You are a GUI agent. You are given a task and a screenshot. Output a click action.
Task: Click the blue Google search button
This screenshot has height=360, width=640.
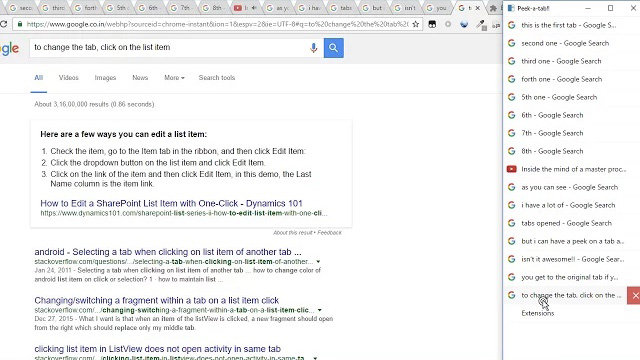click(x=333, y=48)
